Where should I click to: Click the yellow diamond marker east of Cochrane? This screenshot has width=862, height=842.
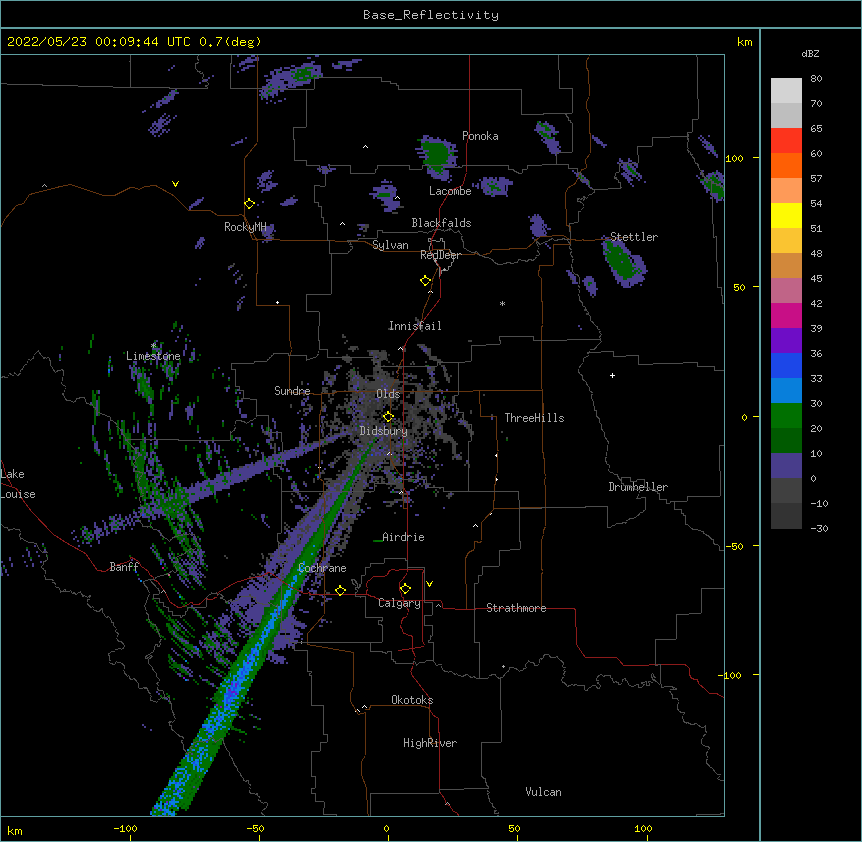click(340, 590)
